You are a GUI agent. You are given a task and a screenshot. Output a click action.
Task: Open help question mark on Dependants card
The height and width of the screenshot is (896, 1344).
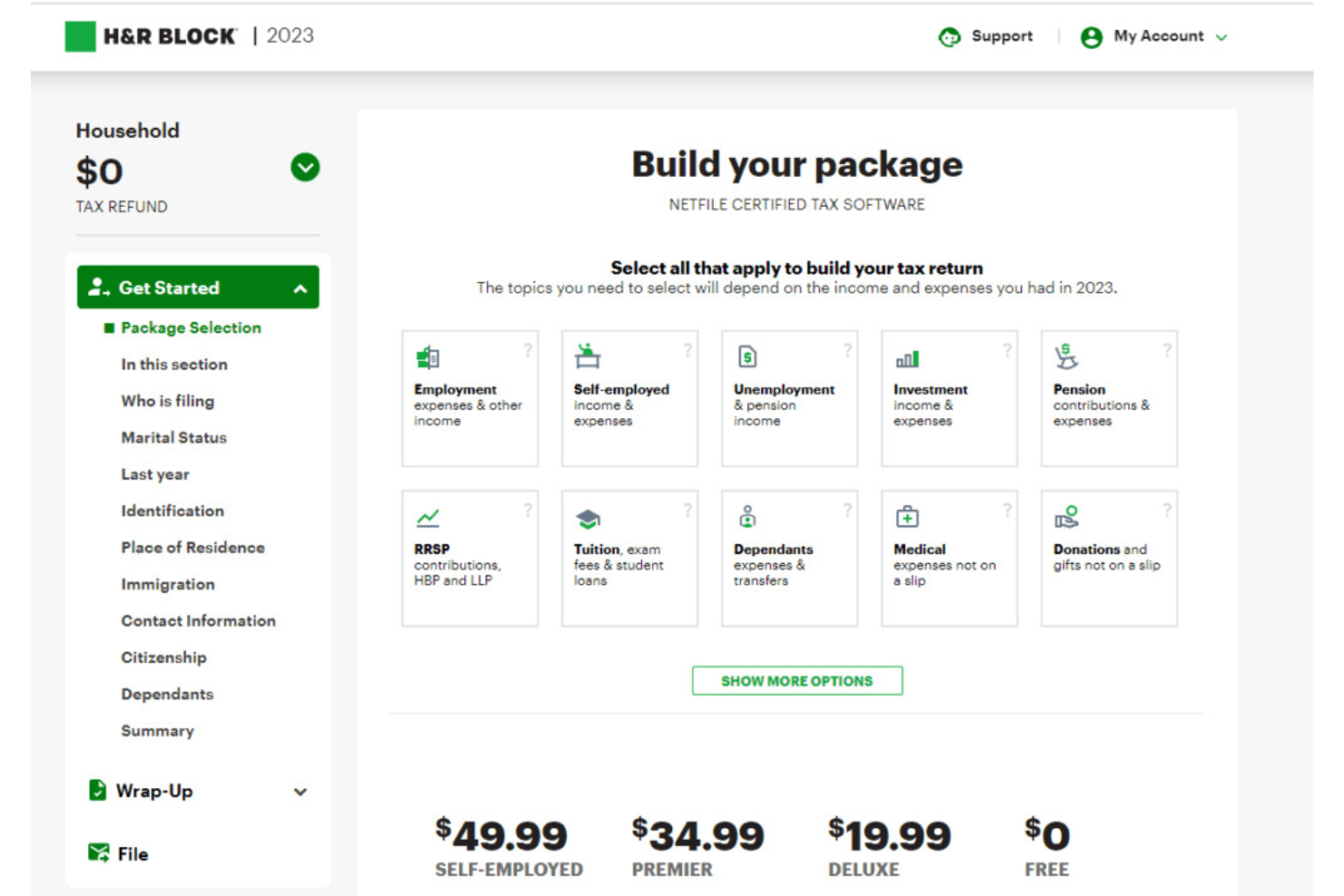point(847,509)
